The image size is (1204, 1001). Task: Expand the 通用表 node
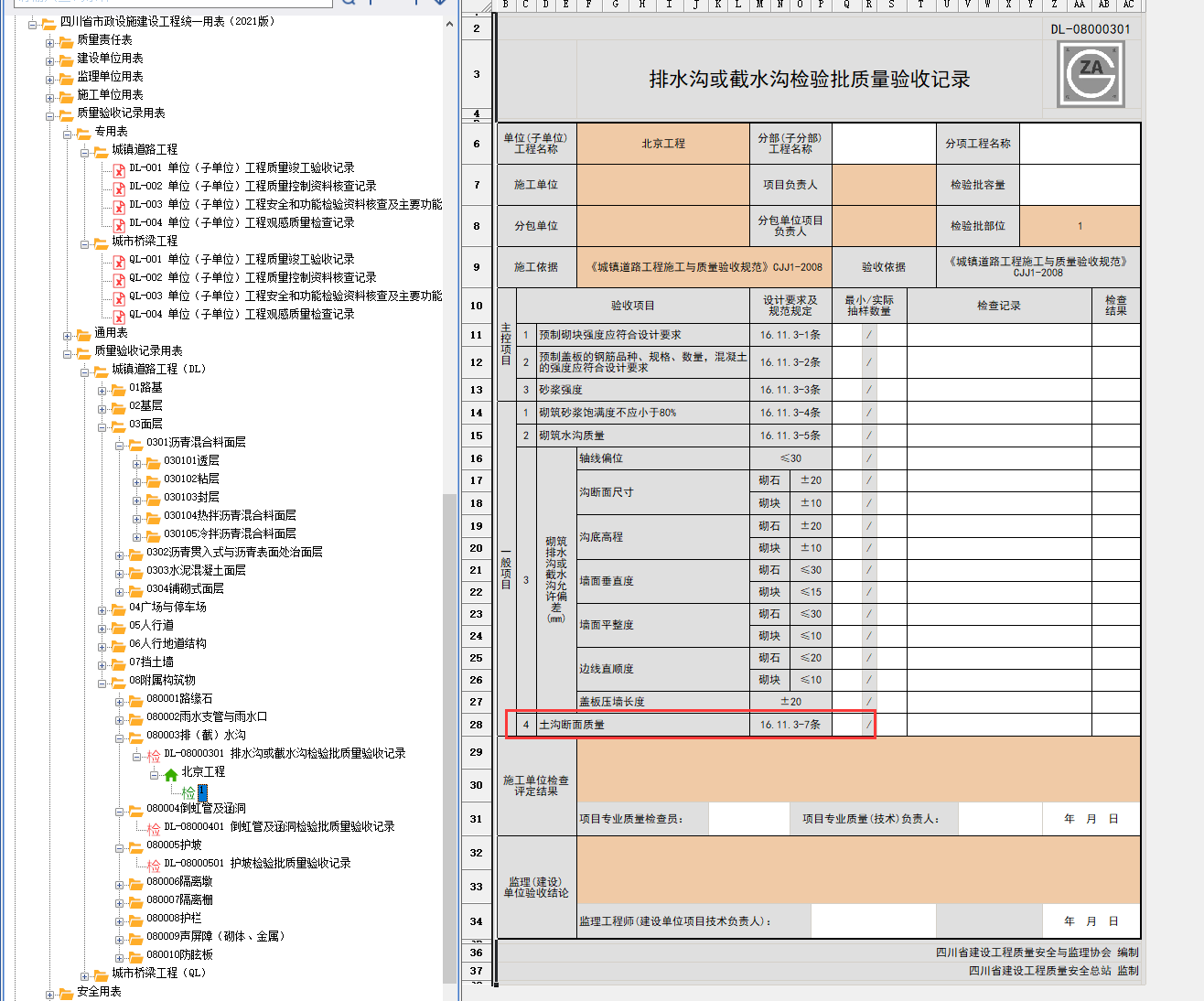68,335
